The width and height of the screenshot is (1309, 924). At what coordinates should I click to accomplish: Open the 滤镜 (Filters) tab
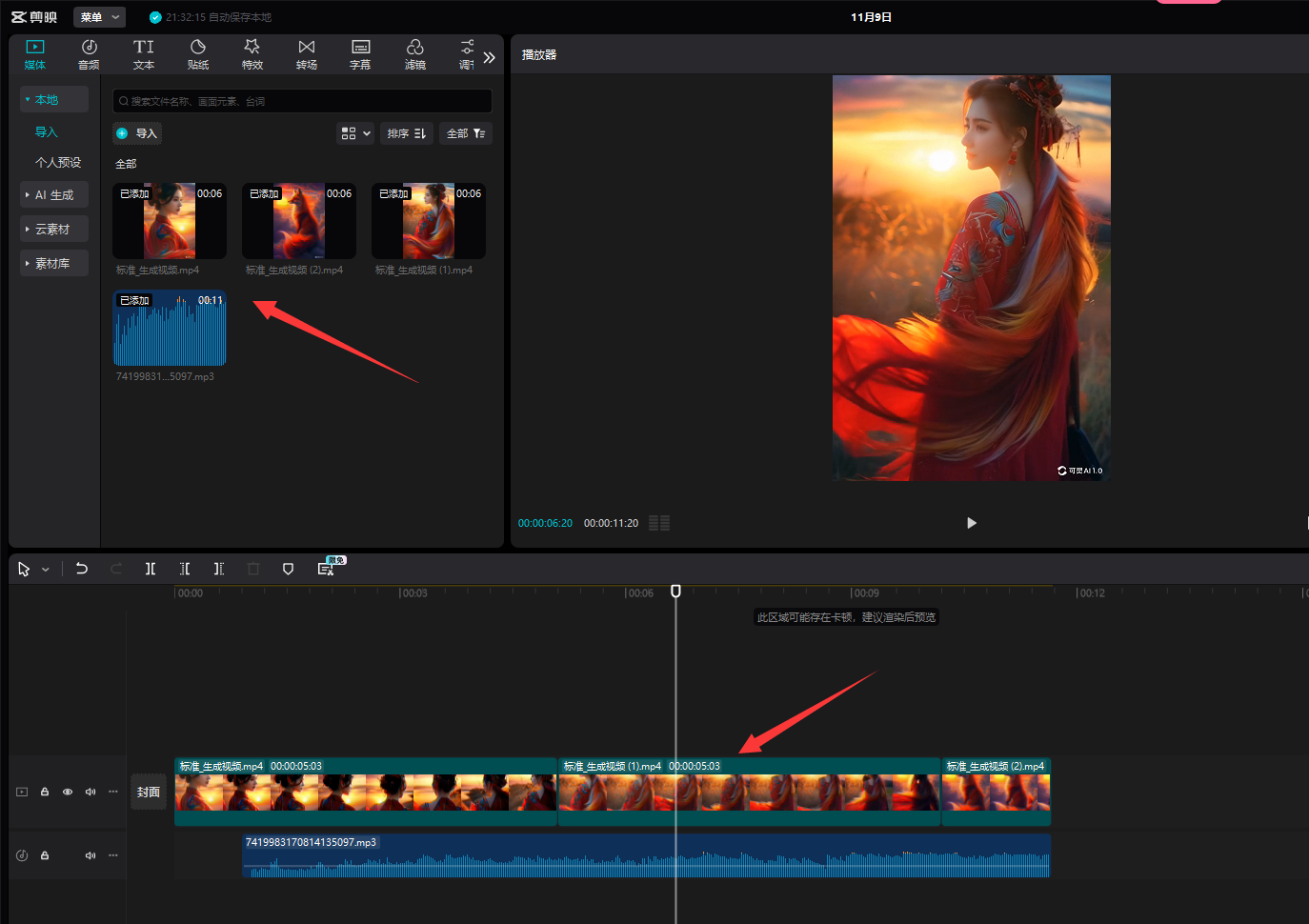(x=415, y=54)
